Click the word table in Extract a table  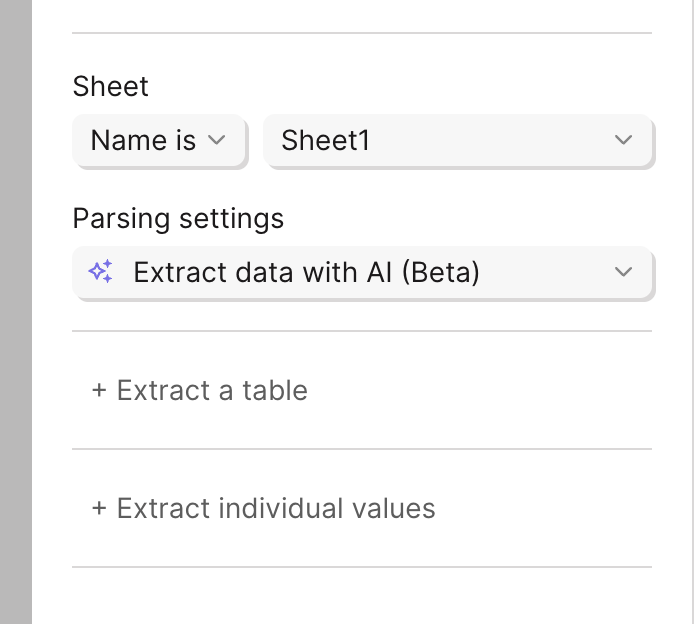tap(275, 390)
